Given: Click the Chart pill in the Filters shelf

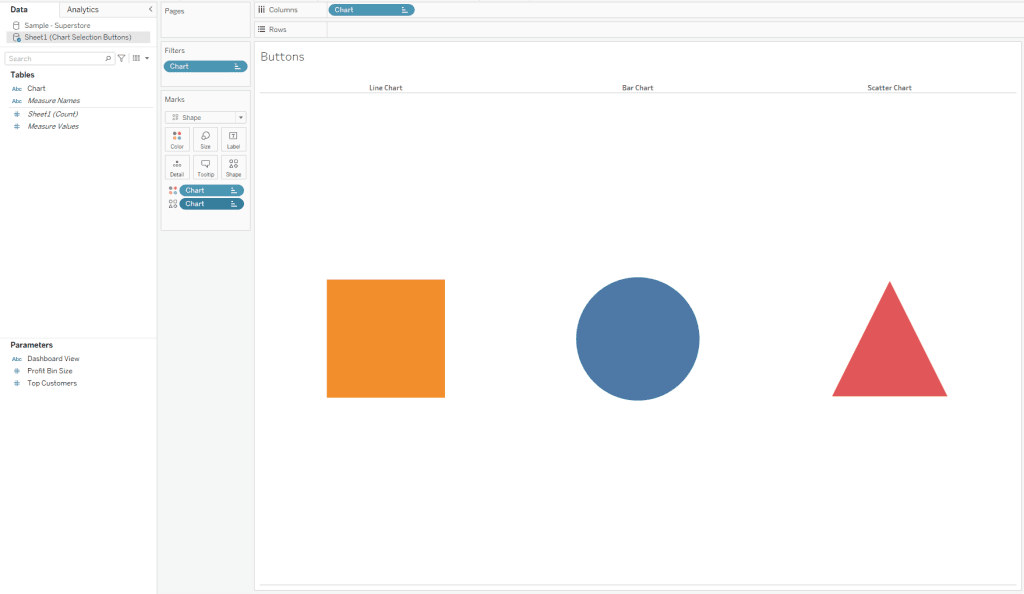Looking at the screenshot, I should coord(205,66).
